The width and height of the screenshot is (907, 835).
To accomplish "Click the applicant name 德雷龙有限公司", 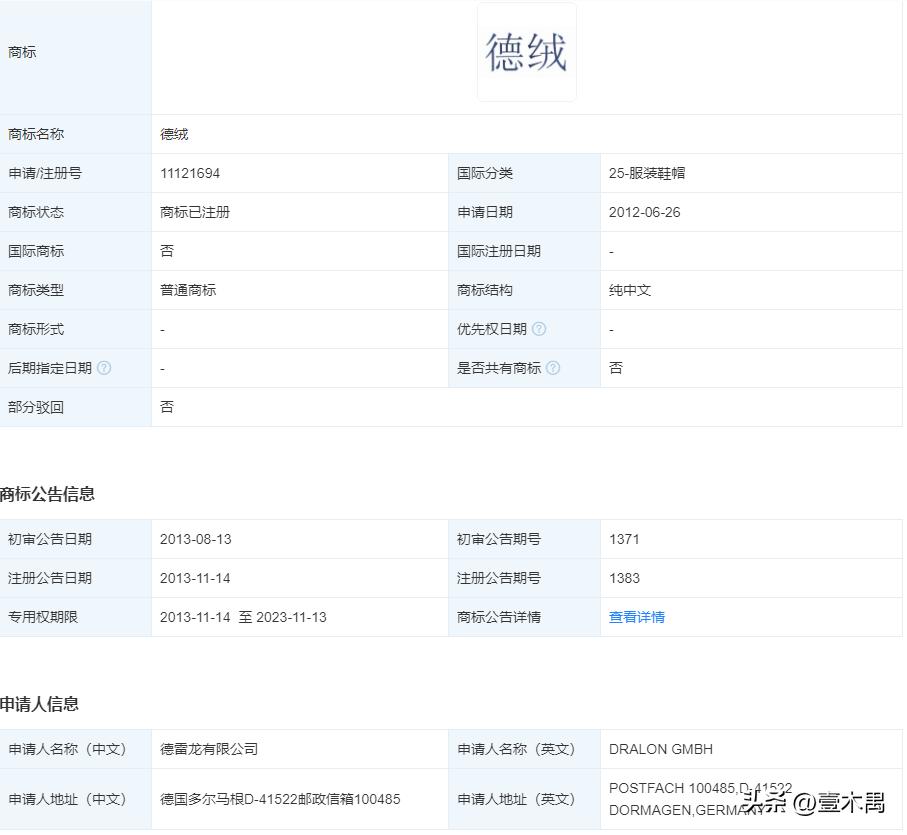I will tap(209, 748).
